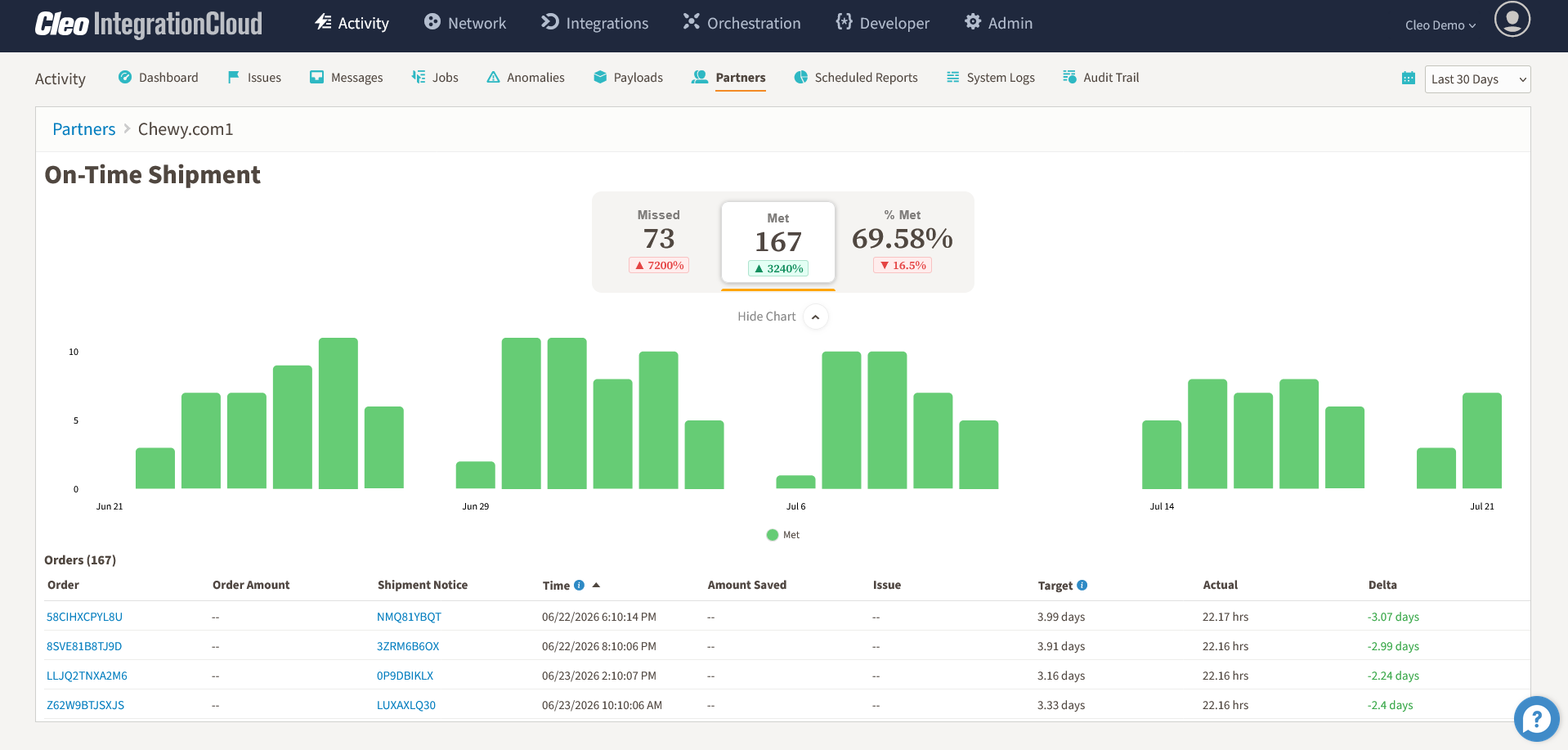Go to the Issues tab
Image resolution: width=1568 pixels, height=750 pixels.
click(254, 78)
